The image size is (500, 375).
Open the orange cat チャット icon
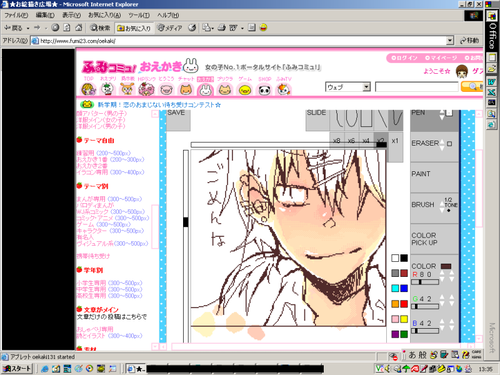(x=186, y=89)
